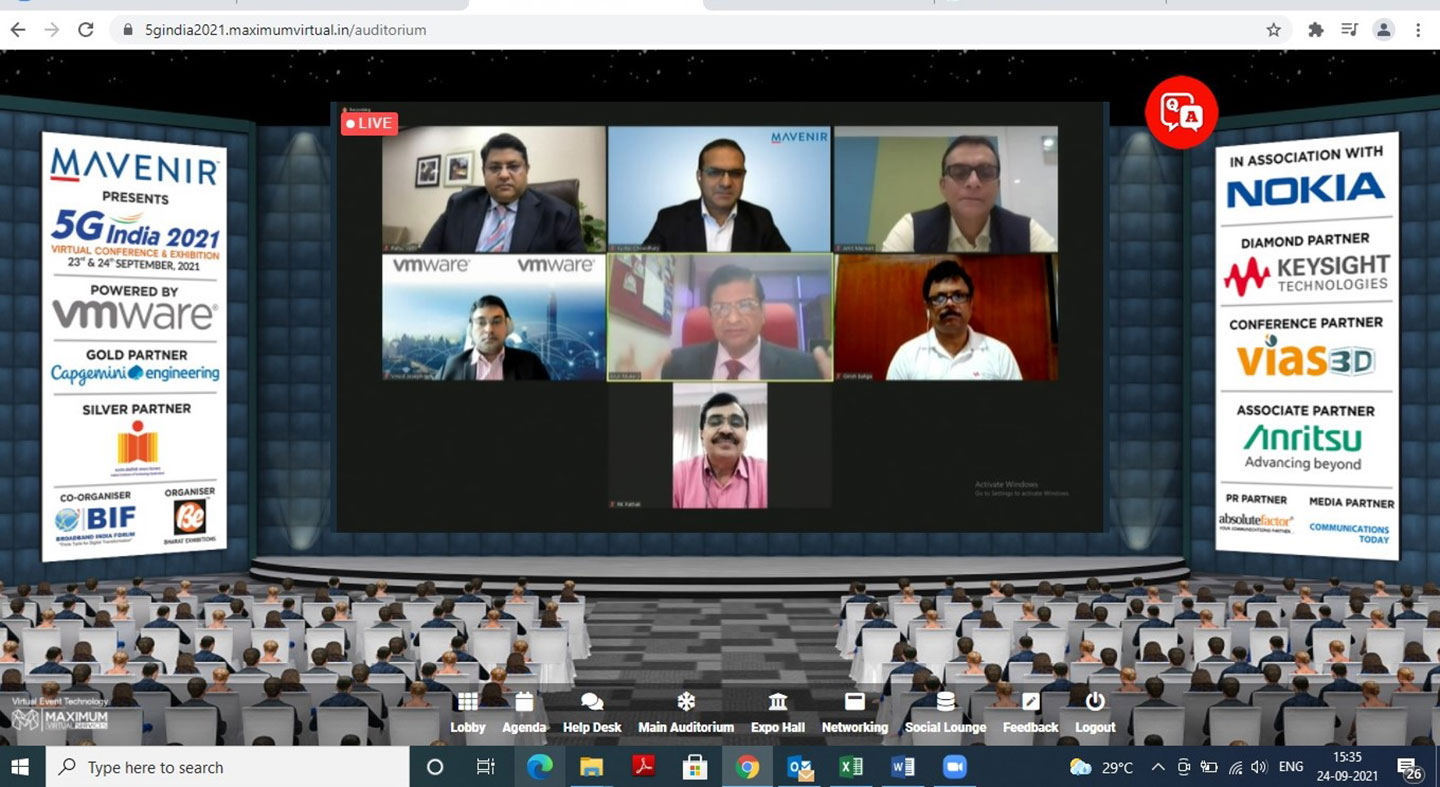This screenshot has height=787, width=1440.
Task: Open Chrome media controls icon
Action: point(1349,30)
